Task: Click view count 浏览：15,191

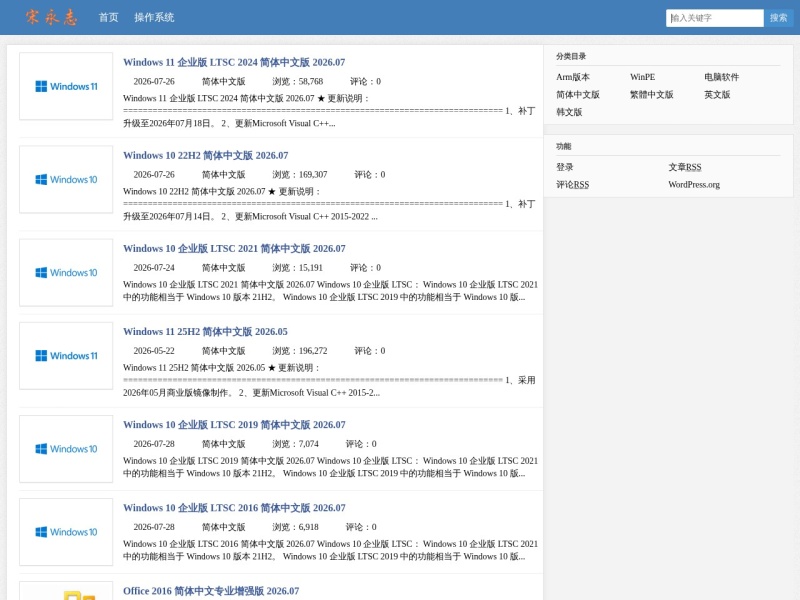Action: 297,267
